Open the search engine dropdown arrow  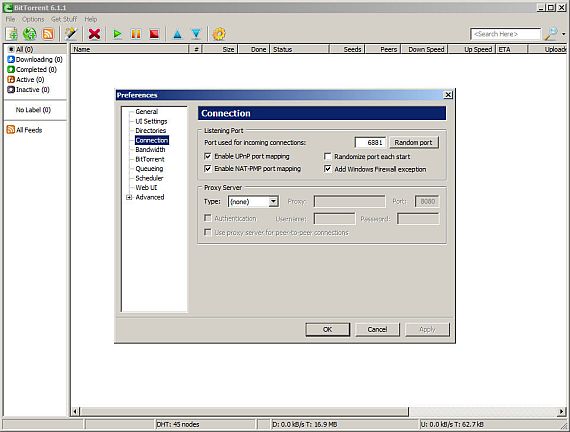[x=563, y=34]
